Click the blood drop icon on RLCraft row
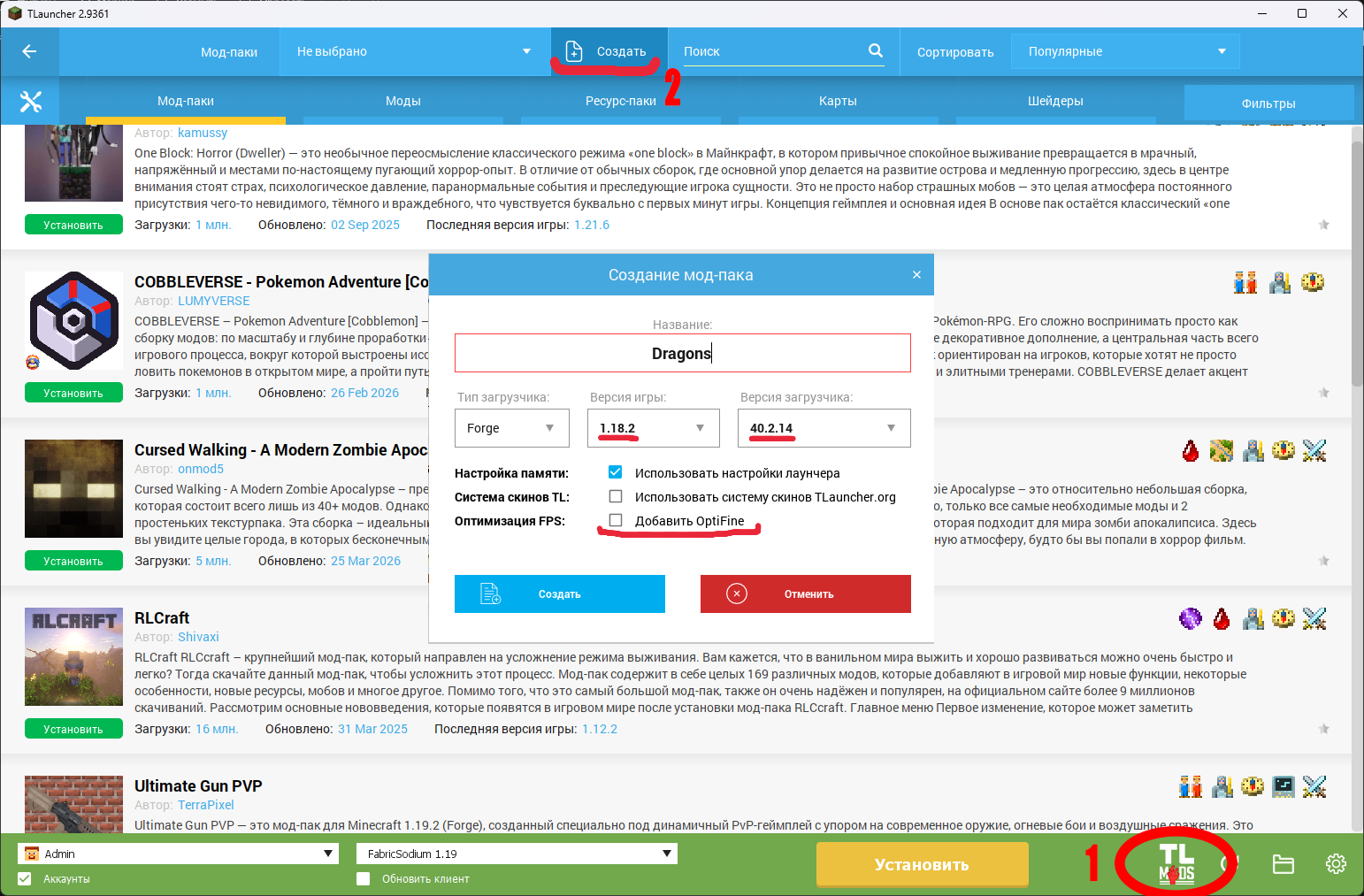The height and width of the screenshot is (896, 1364). click(x=1222, y=618)
